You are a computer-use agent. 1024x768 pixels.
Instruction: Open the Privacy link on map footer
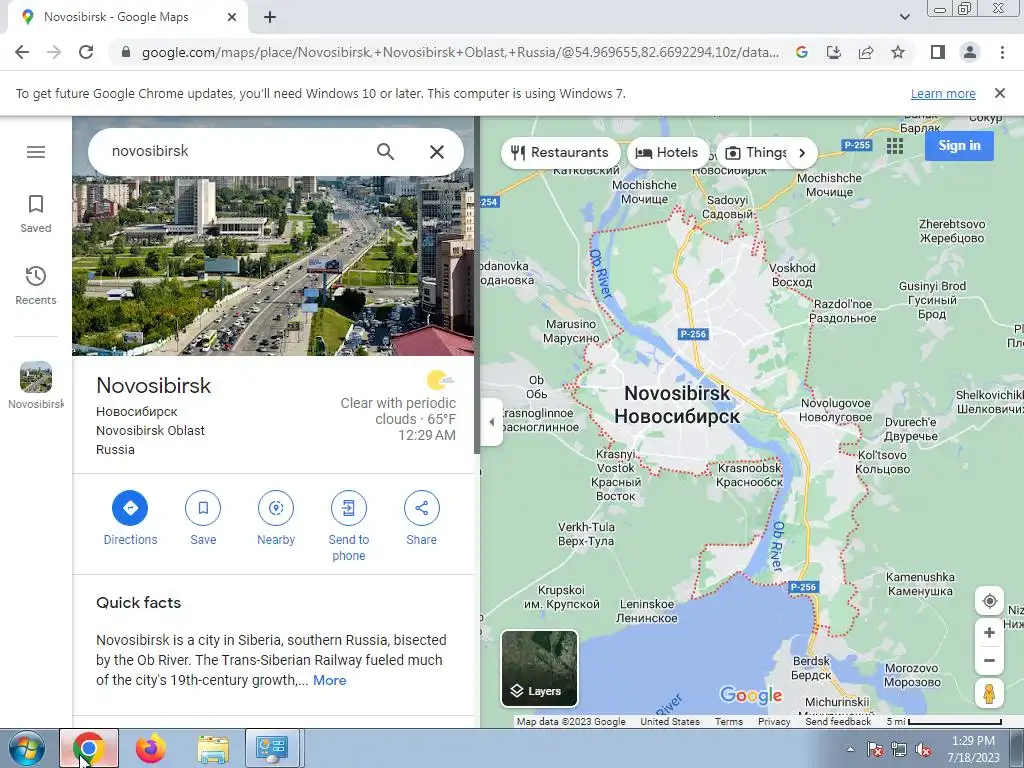pyautogui.click(x=774, y=722)
